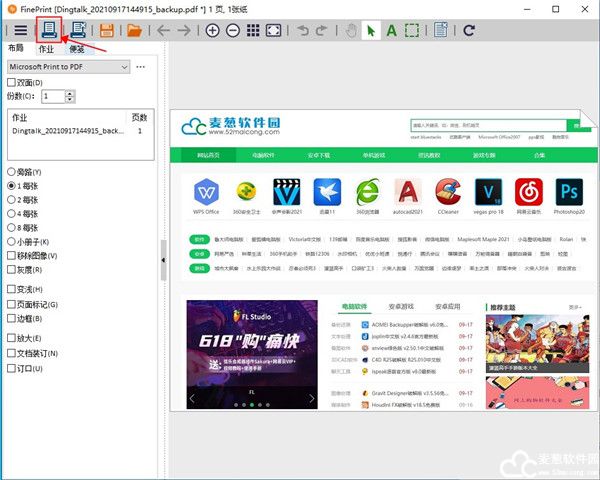Zoom out with the minus magnifier icon
Screen dimensions: 600x480
point(232,30)
